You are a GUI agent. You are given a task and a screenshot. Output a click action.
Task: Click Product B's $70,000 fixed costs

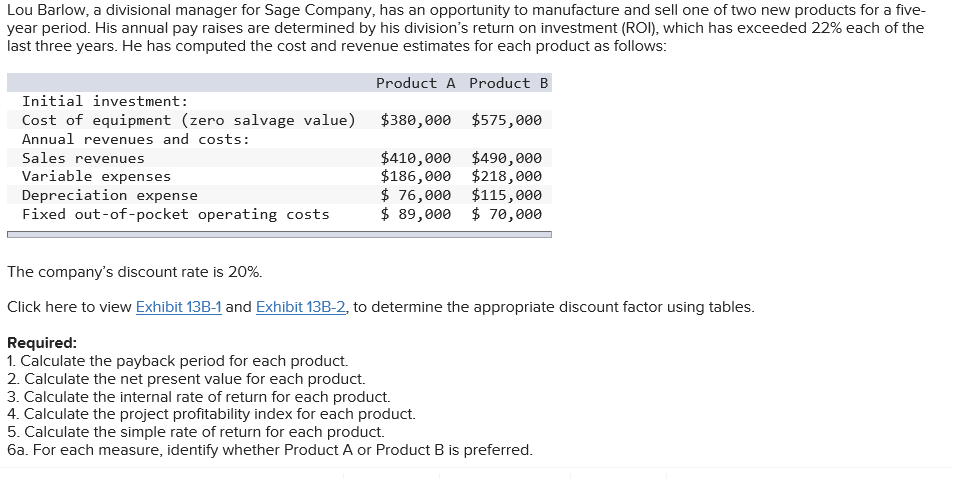click(x=506, y=214)
